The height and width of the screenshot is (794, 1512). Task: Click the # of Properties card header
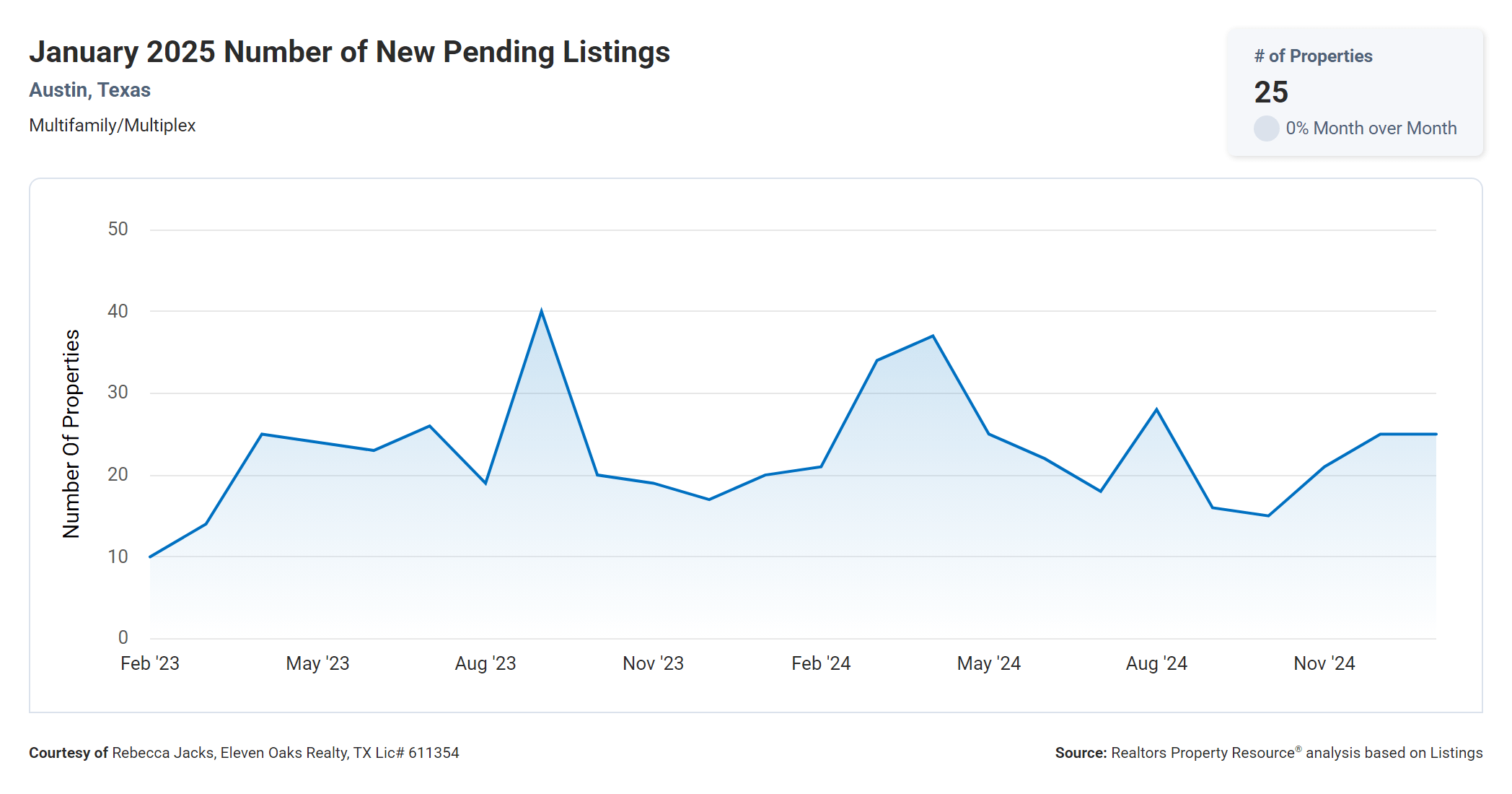click(1313, 56)
